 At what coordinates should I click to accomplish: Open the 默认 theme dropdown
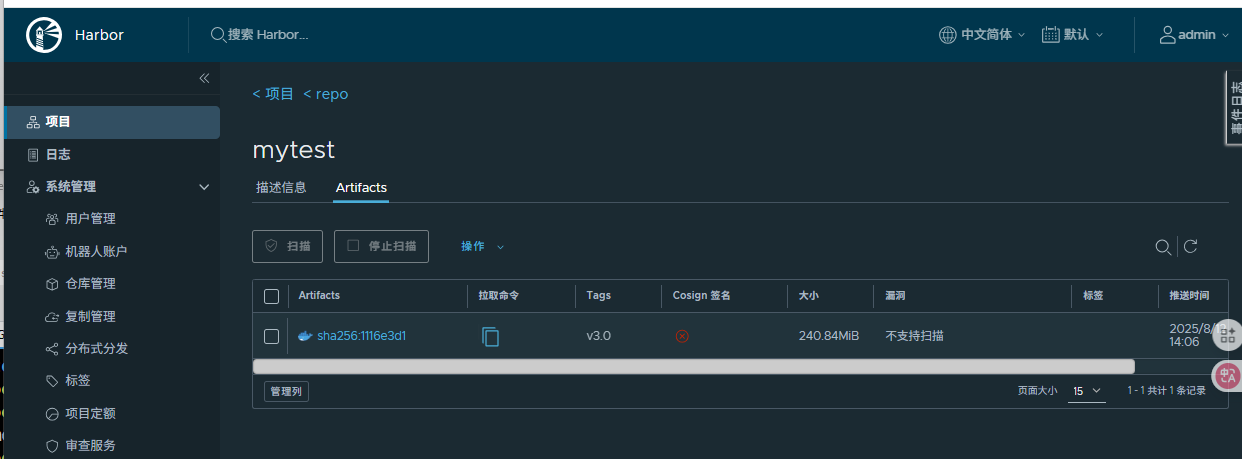tap(1072, 35)
